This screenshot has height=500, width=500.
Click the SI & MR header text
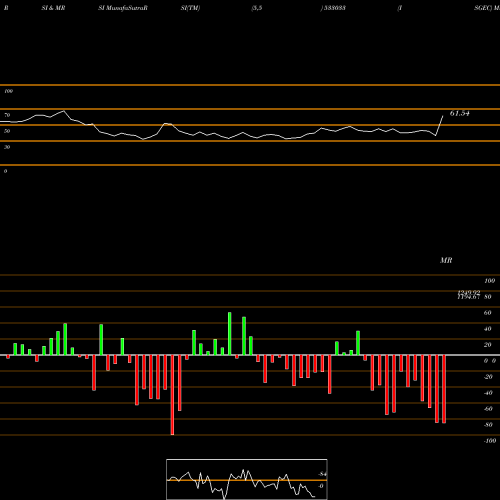(53, 8)
